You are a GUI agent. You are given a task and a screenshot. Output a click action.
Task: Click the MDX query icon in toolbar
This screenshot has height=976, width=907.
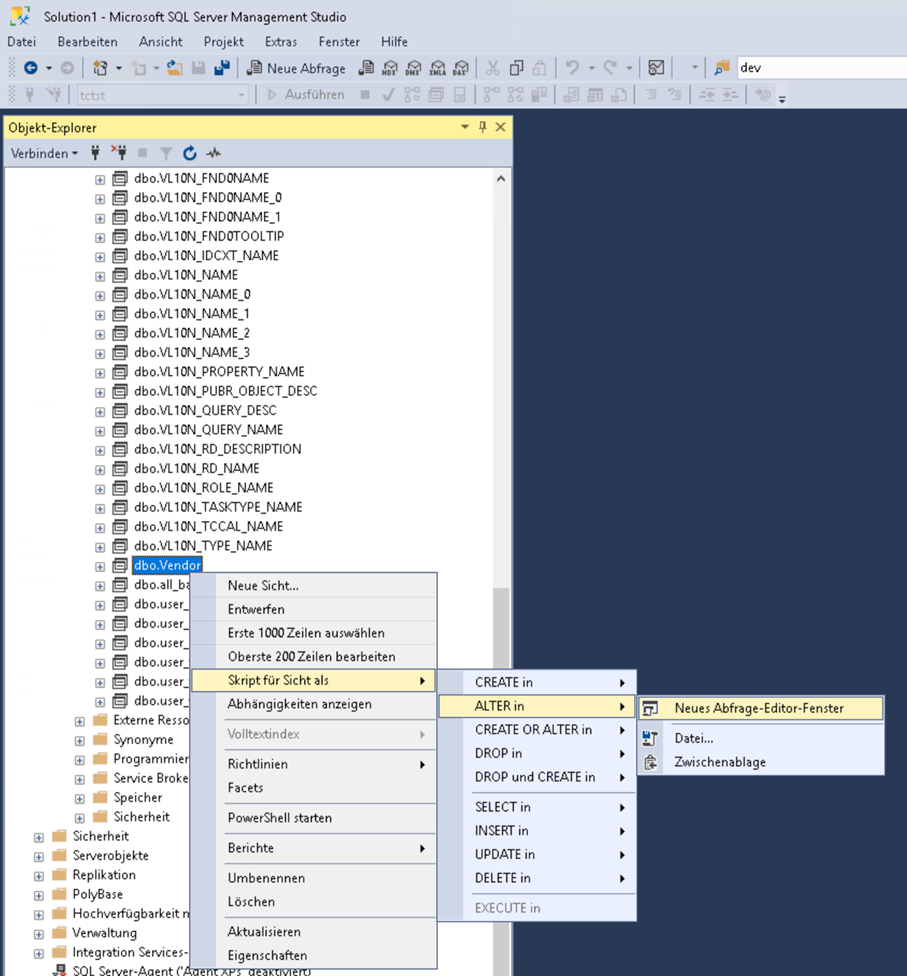390,68
